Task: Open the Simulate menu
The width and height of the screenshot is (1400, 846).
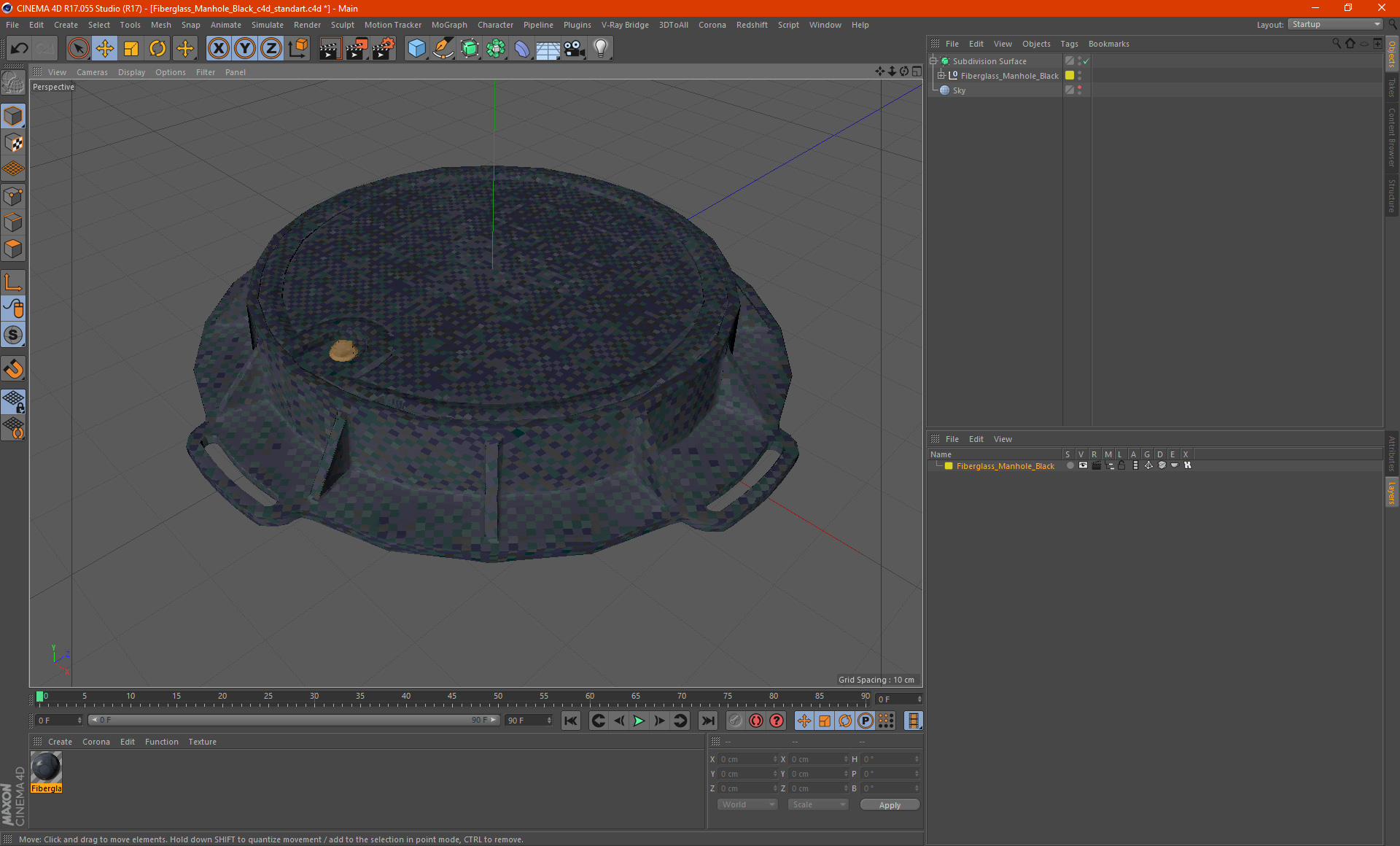Action: click(267, 25)
